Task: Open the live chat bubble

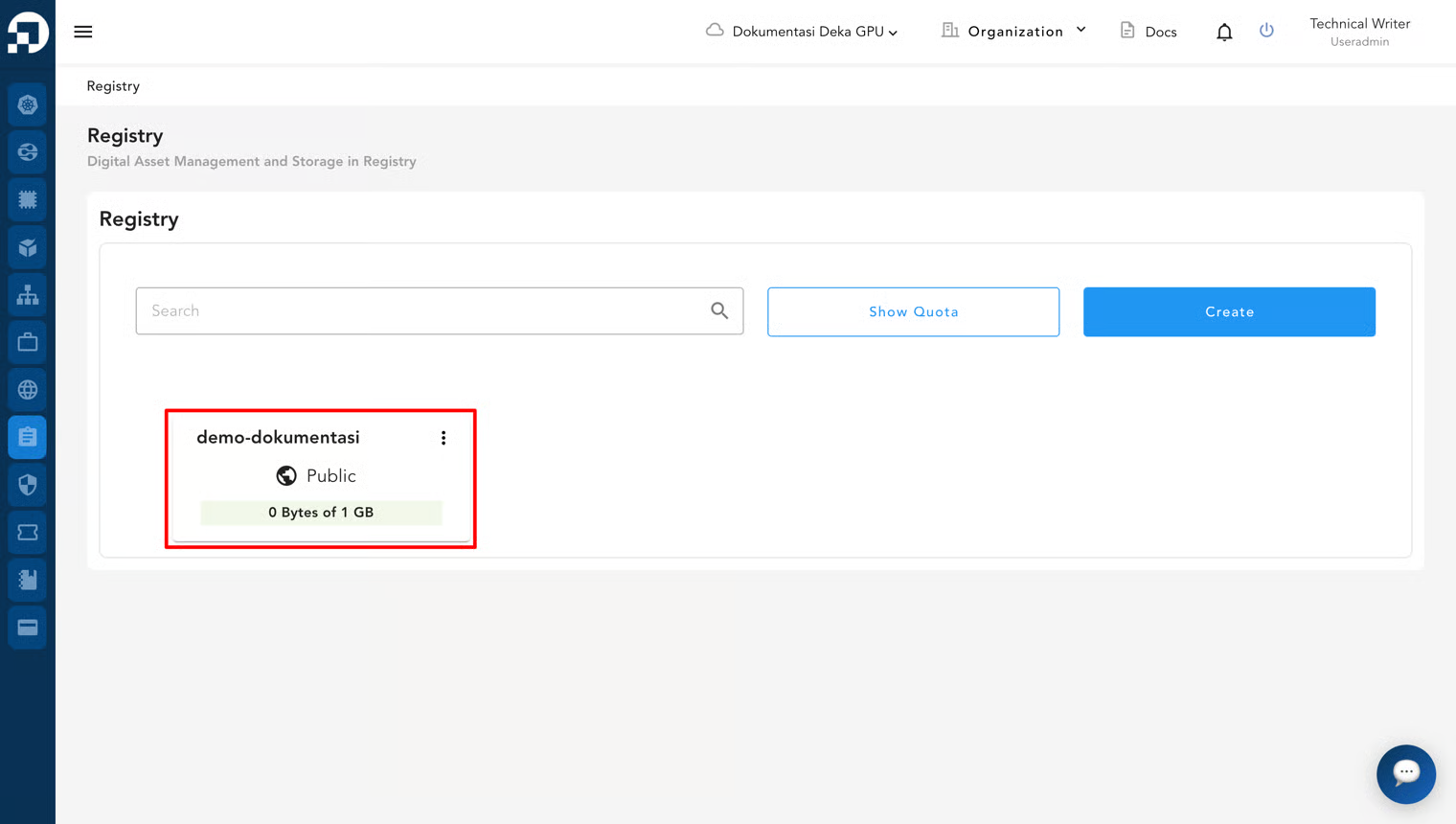Action: [x=1405, y=773]
